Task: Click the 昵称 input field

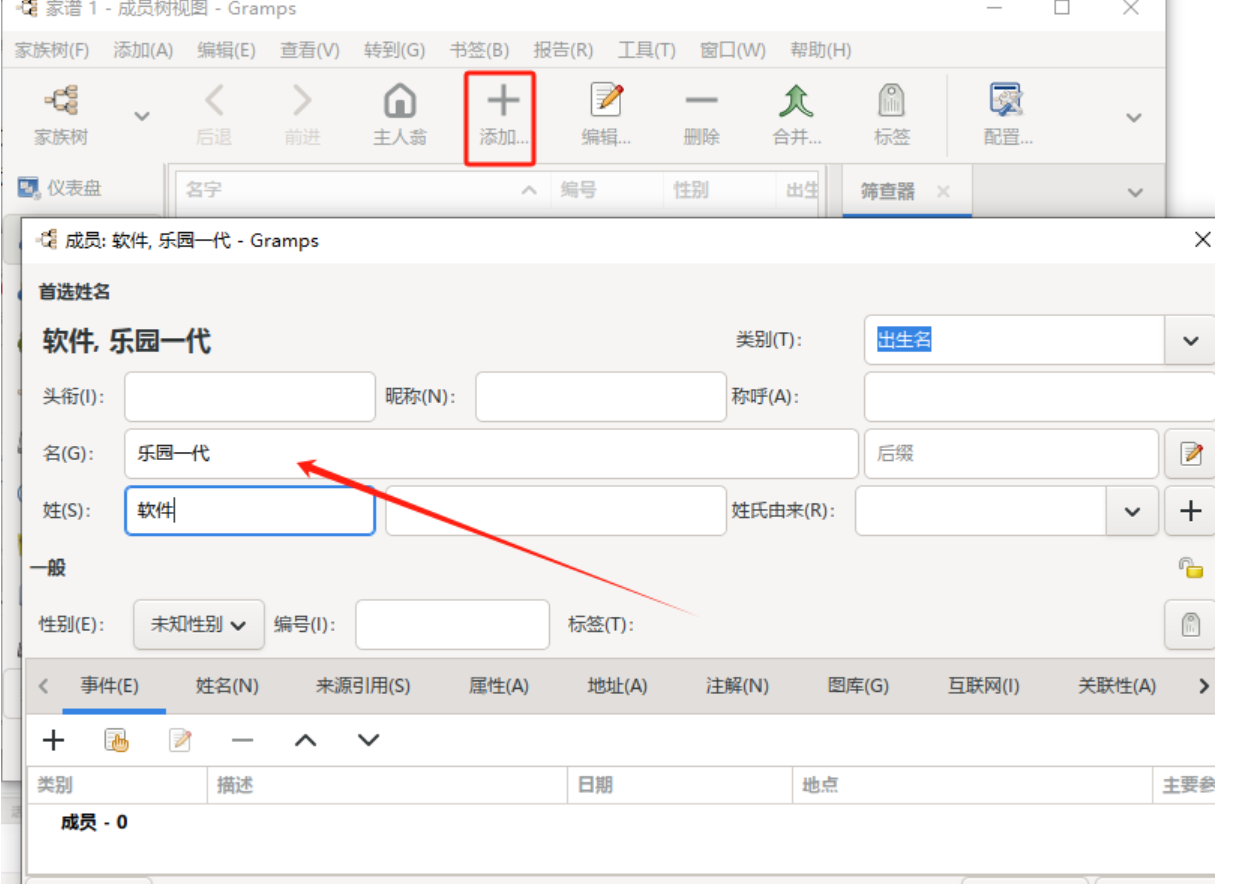Action: pyautogui.click(x=601, y=396)
